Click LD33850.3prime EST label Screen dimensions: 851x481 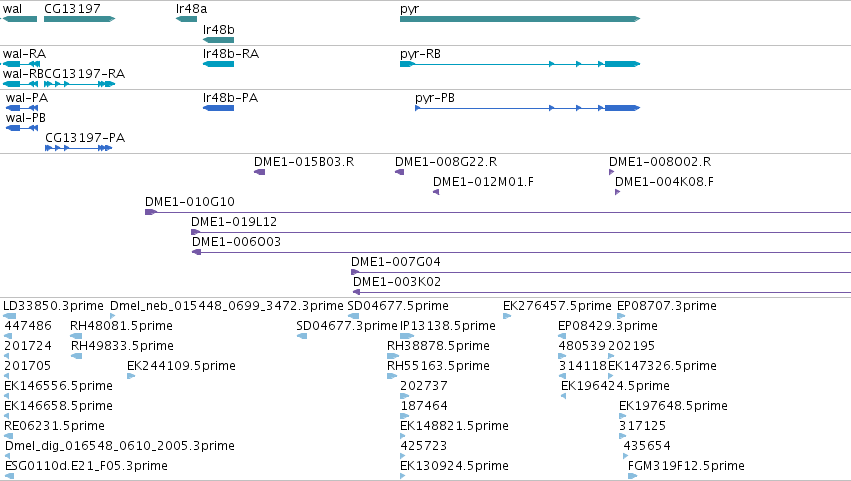click(x=53, y=306)
